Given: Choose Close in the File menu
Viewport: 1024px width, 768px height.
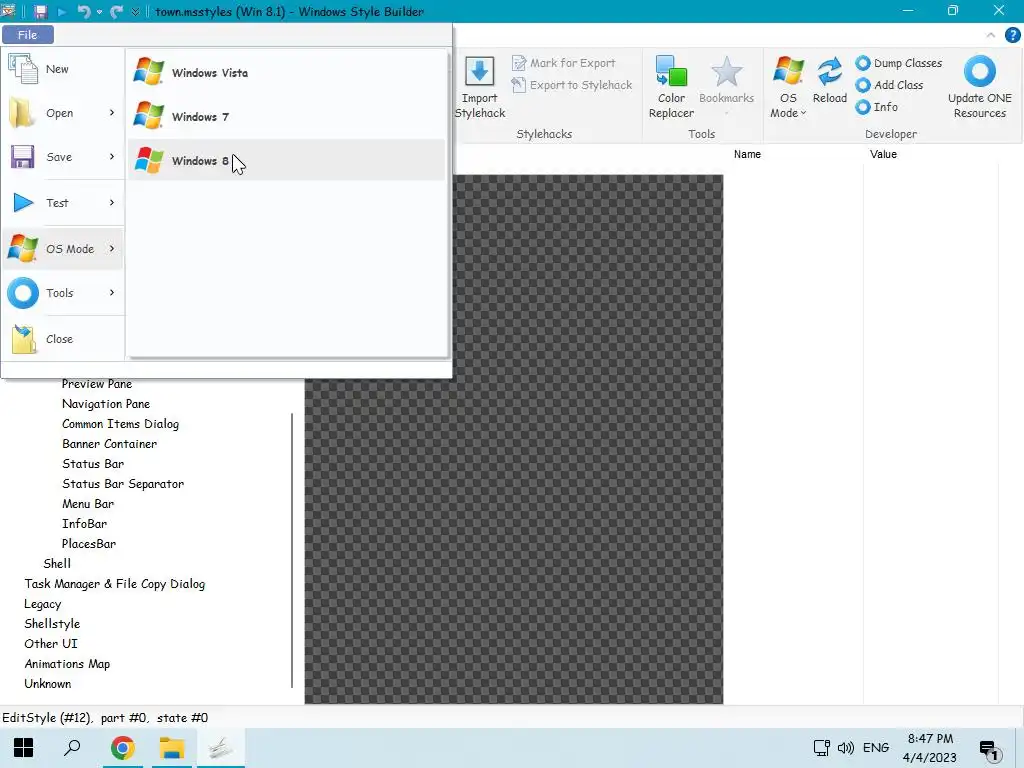Looking at the screenshot, I should [x=63, y=339].
